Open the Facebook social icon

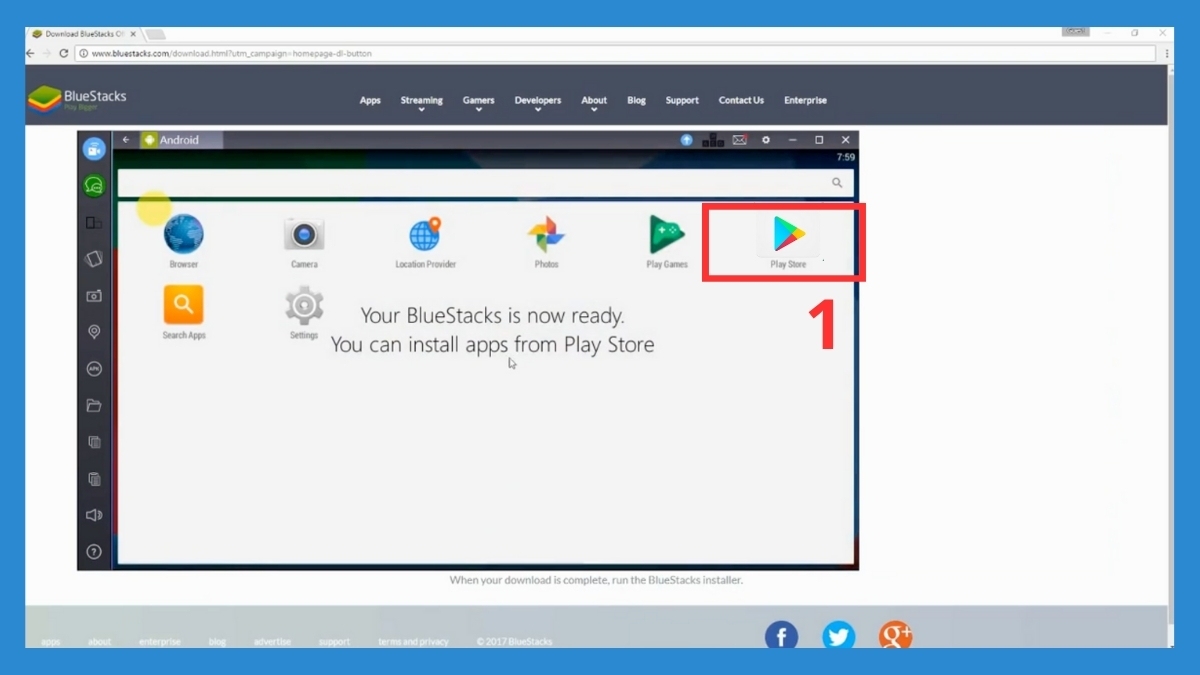(x=781, y=636)
